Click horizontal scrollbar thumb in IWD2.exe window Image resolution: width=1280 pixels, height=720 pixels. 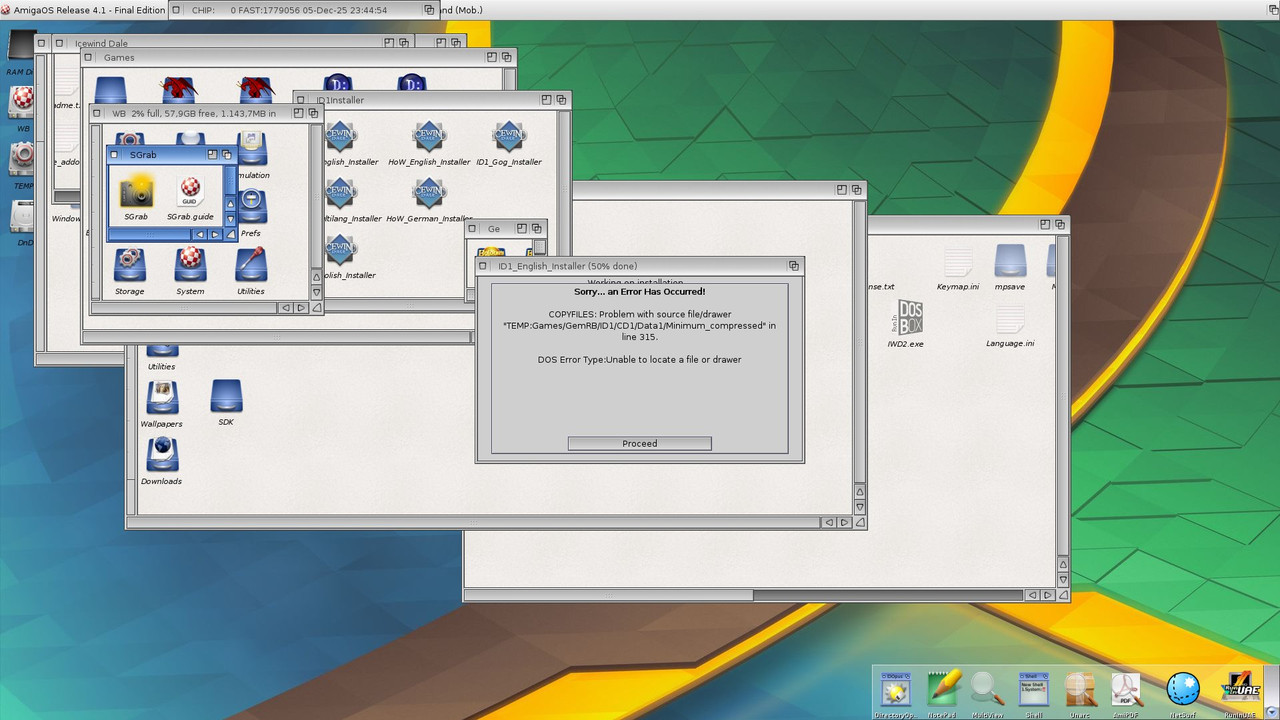611,595
